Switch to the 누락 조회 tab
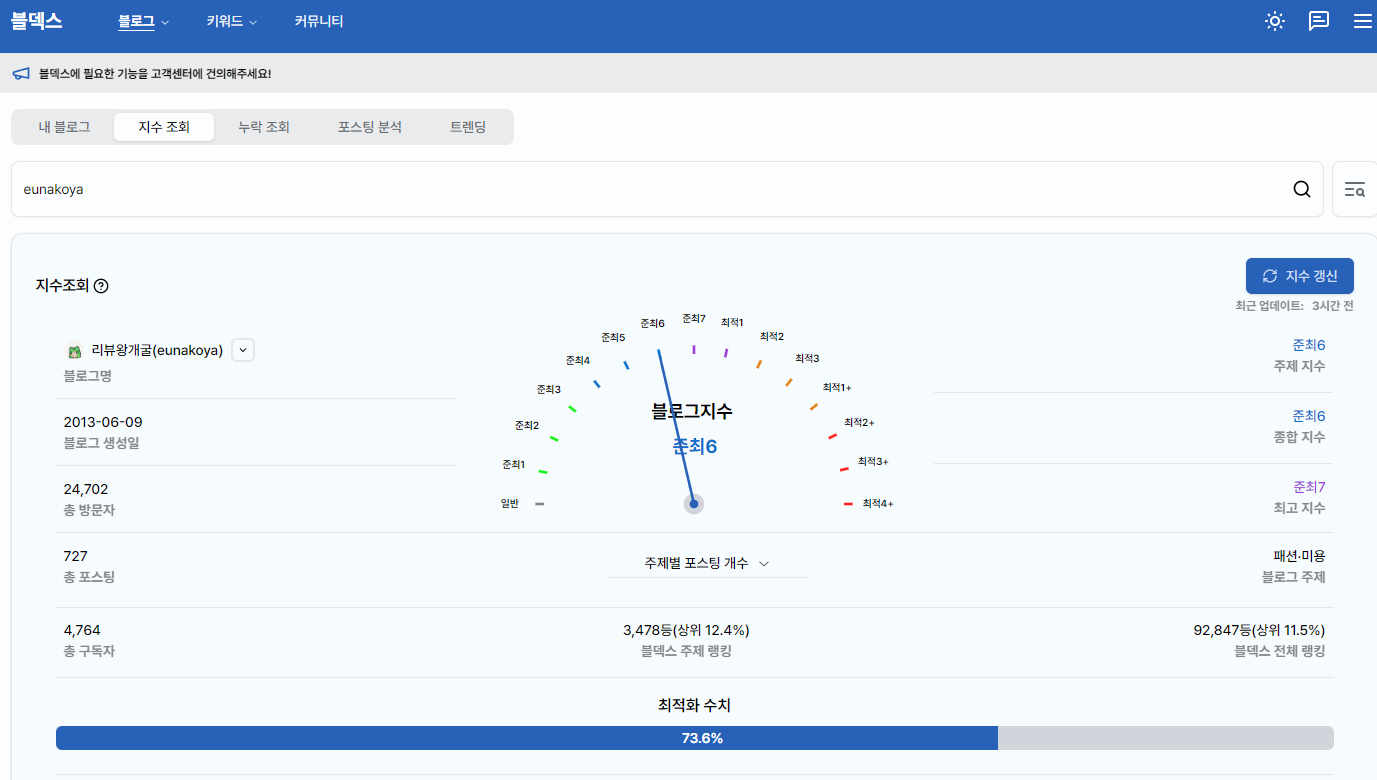This screenshot has width=1377, height=780. tap(264, 127)
